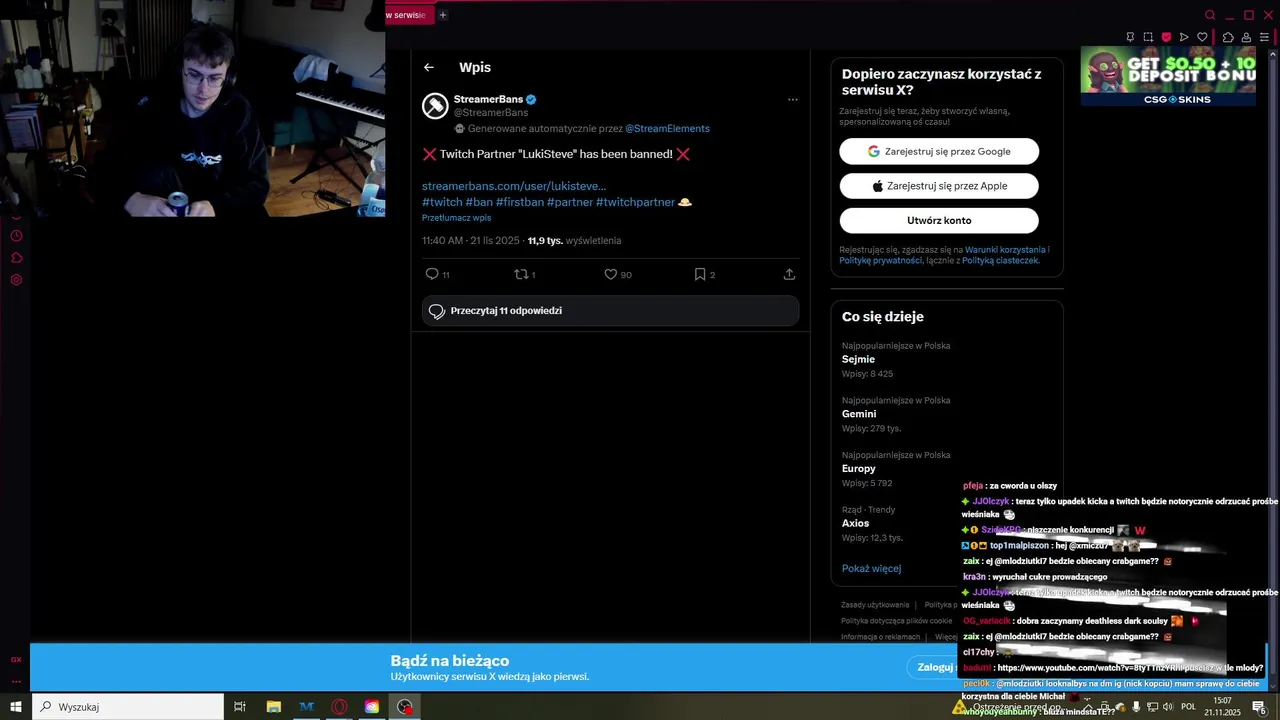The height and width of the screenshot is (720, 1280).
Task: Click the pin icon in browser toolbar
Action: [x=1130, y=37]
